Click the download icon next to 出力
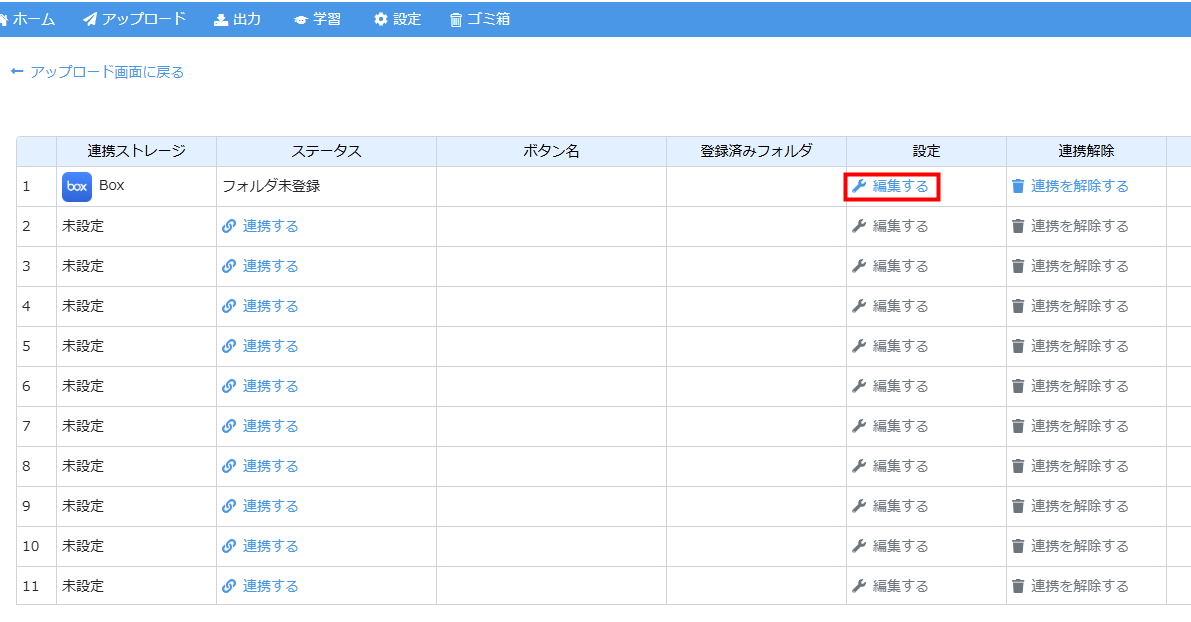The image size is (1191, 622). [221, 19]
